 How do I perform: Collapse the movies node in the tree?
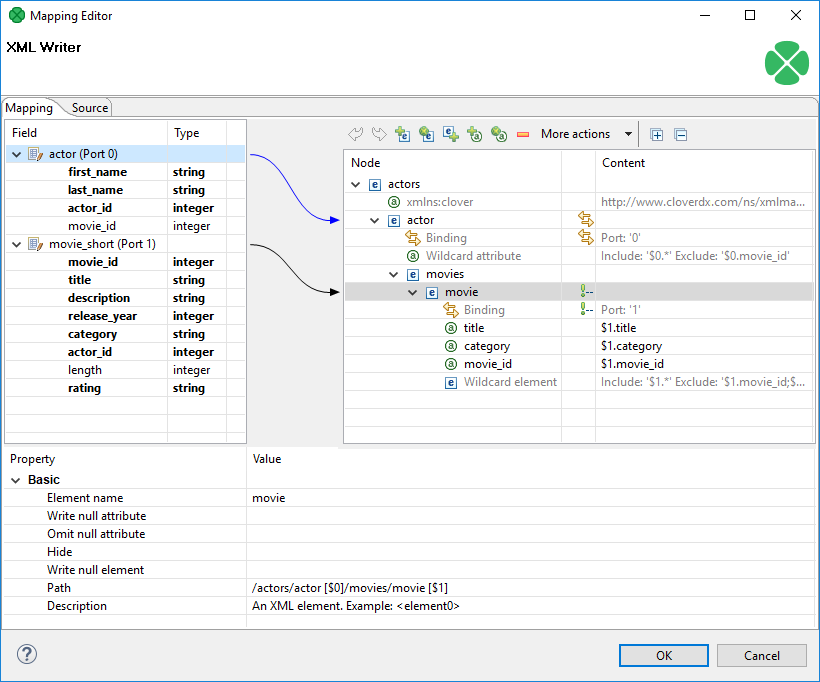point(394,274)
